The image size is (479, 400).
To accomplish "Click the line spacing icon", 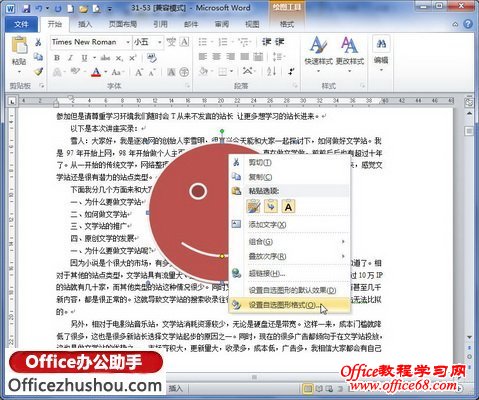I will 277,57.
